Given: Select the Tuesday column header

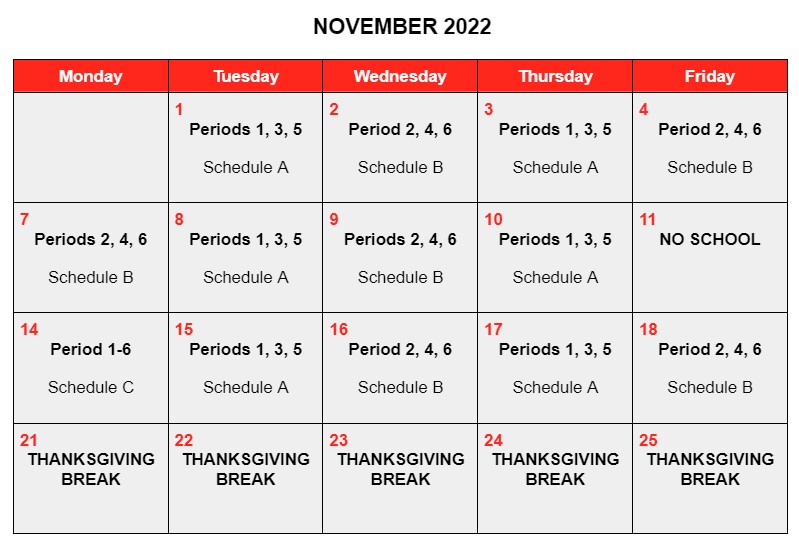Looking at the screenshot, I should pos(246,76).
